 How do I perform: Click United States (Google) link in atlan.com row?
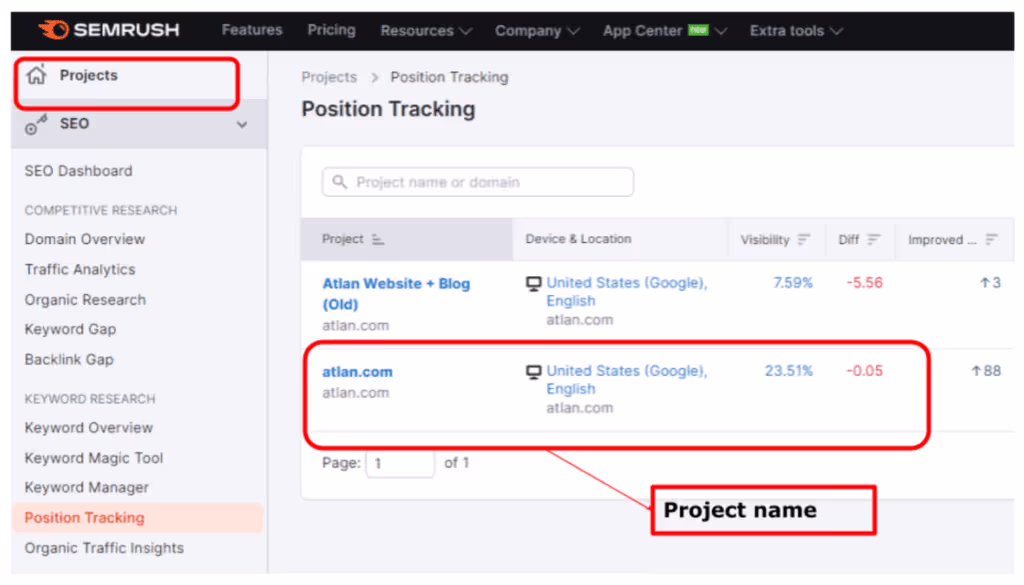click(x=627, y=379)
